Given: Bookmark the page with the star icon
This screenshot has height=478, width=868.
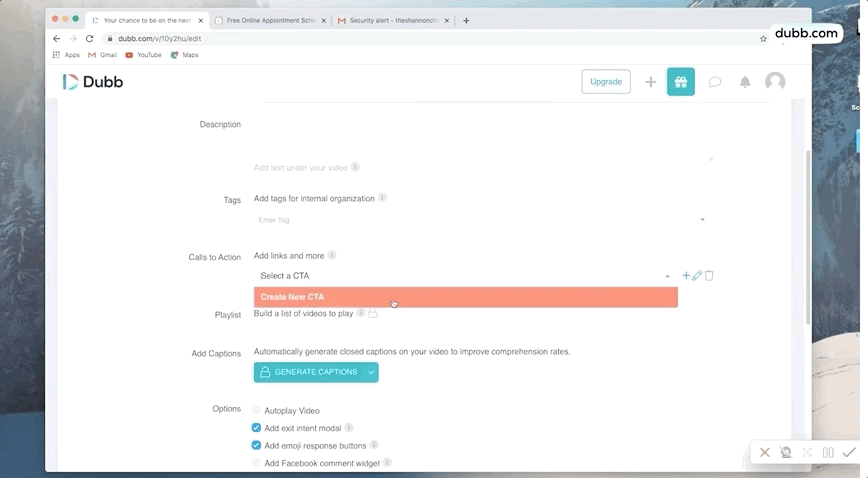Looking at the screenshot, I should coord(763,39).
